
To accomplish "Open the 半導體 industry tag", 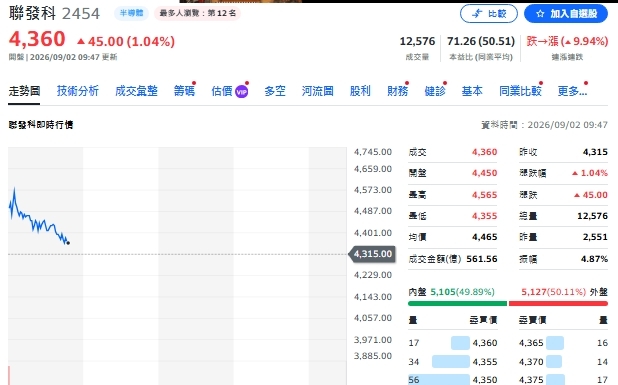I will pos(131,13).
